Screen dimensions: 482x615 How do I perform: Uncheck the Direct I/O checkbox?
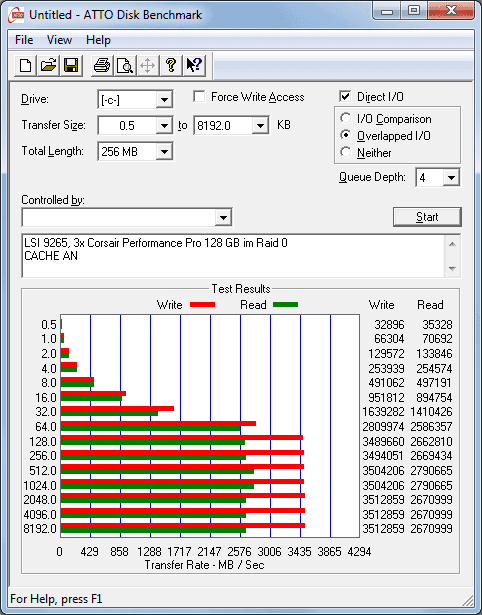(345, 96)
